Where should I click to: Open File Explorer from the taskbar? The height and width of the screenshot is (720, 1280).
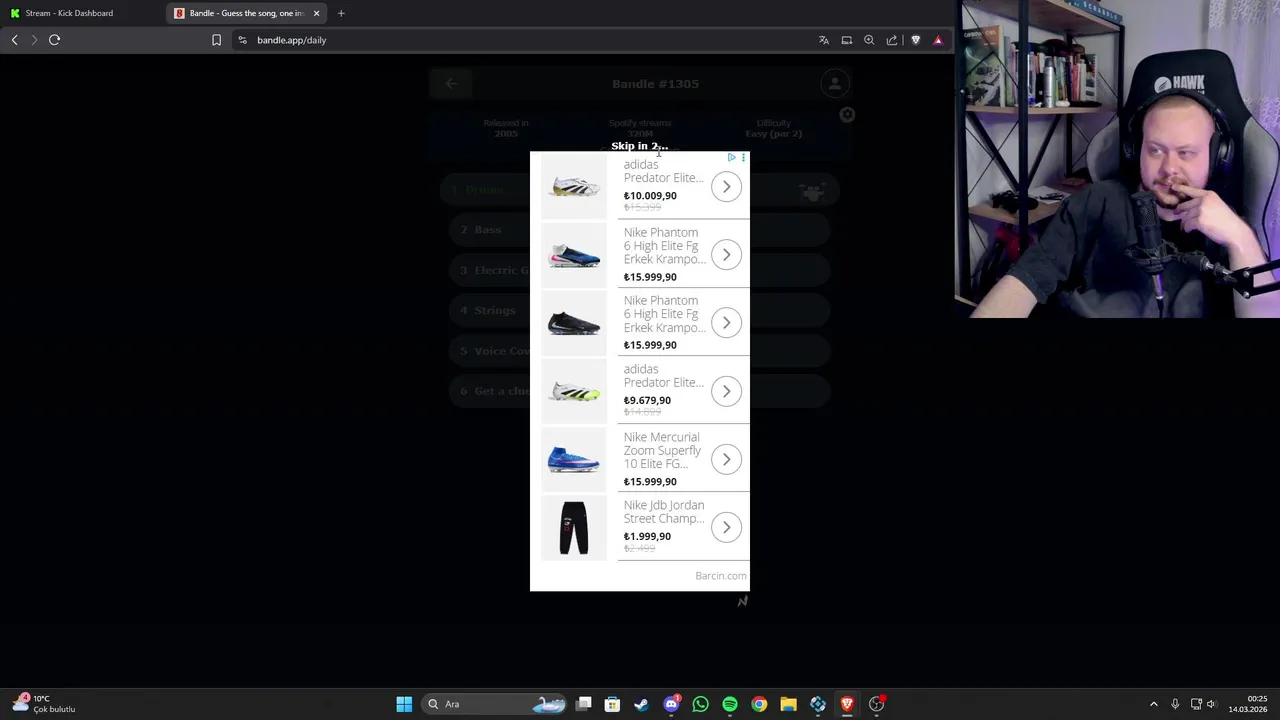click(x=788, y=704)
